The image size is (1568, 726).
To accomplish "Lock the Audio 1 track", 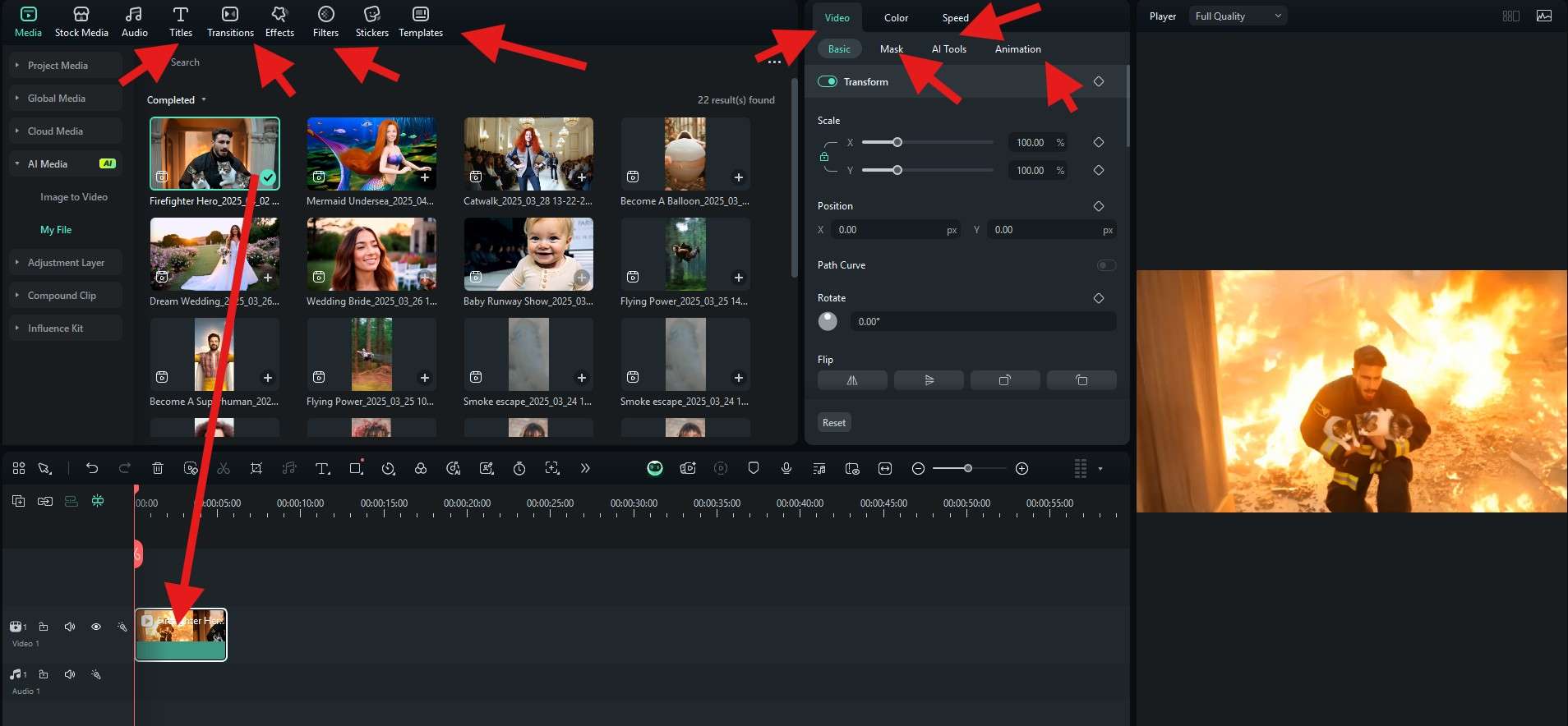I will (44, 674).
